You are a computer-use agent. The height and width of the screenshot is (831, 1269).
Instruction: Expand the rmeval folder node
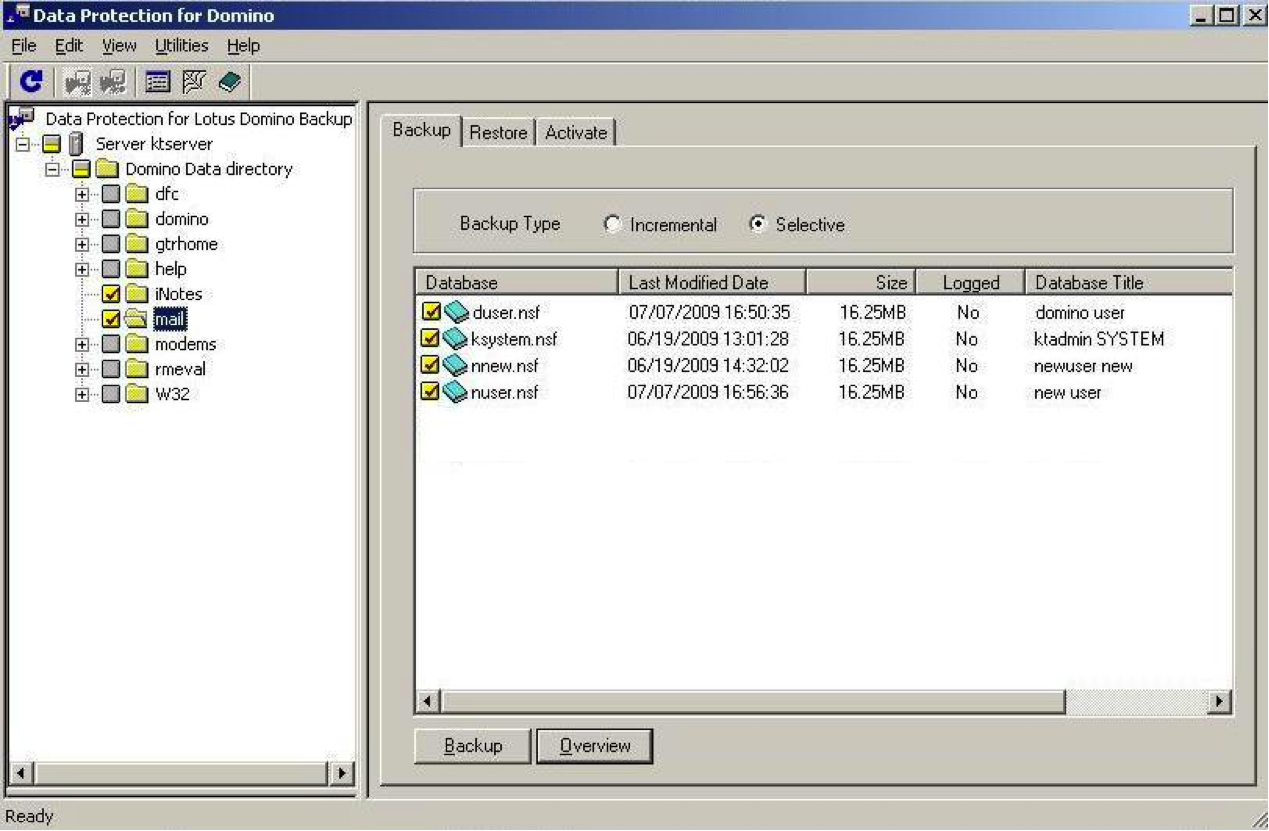click(83, 369)
